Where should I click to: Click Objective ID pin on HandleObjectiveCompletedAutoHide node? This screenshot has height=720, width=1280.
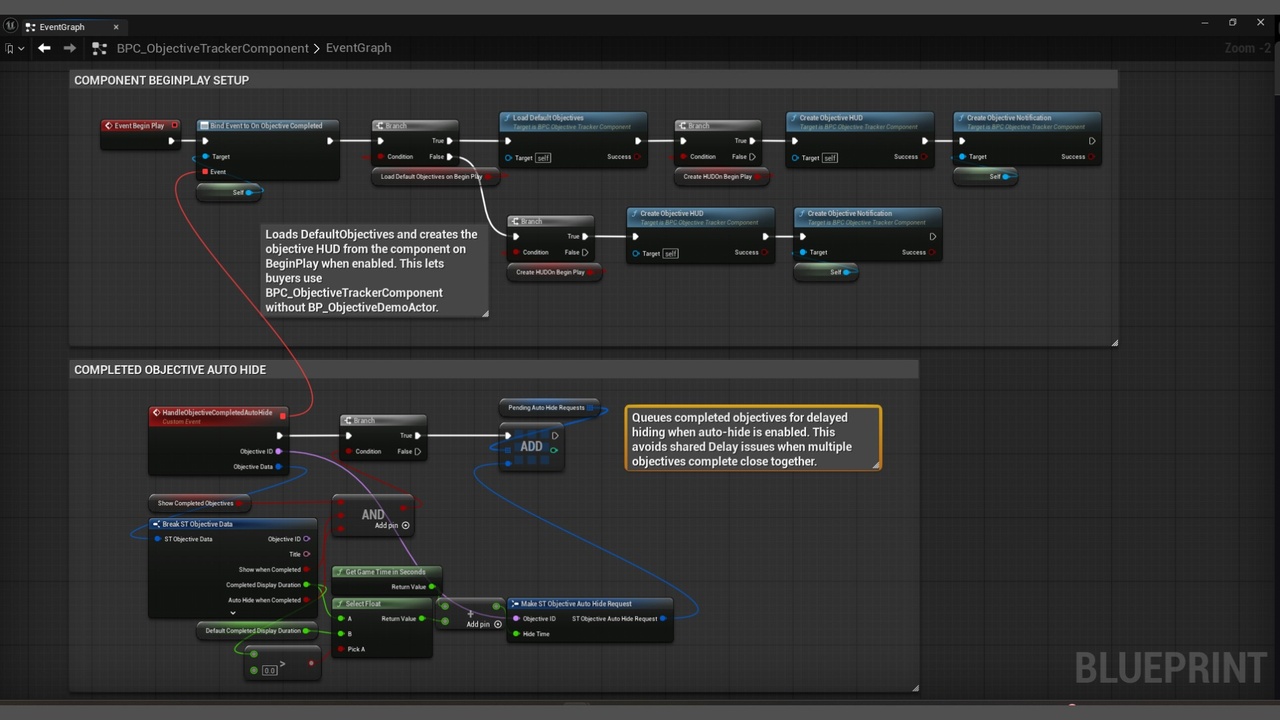279,452
